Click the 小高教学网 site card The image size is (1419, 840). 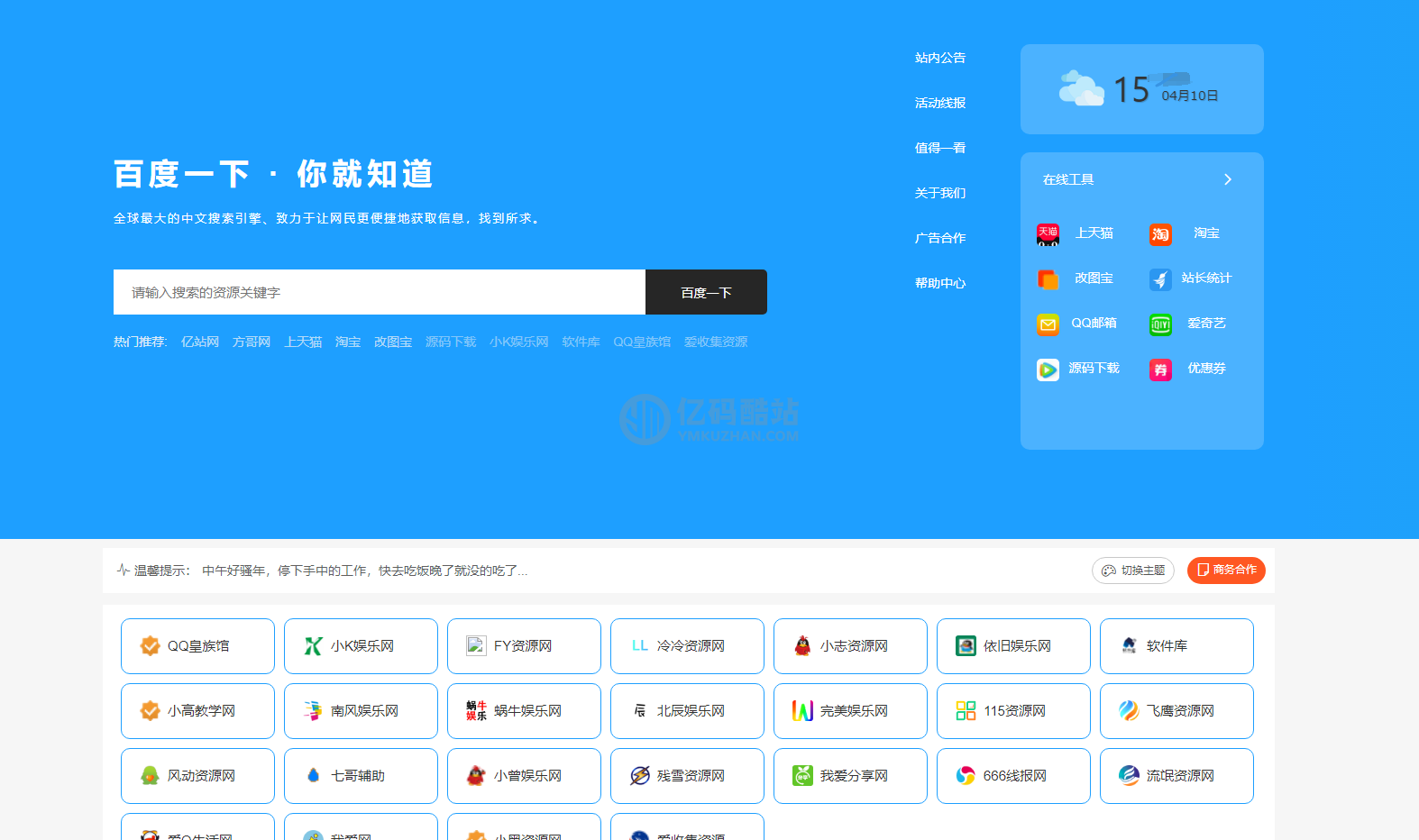point(197,711)
